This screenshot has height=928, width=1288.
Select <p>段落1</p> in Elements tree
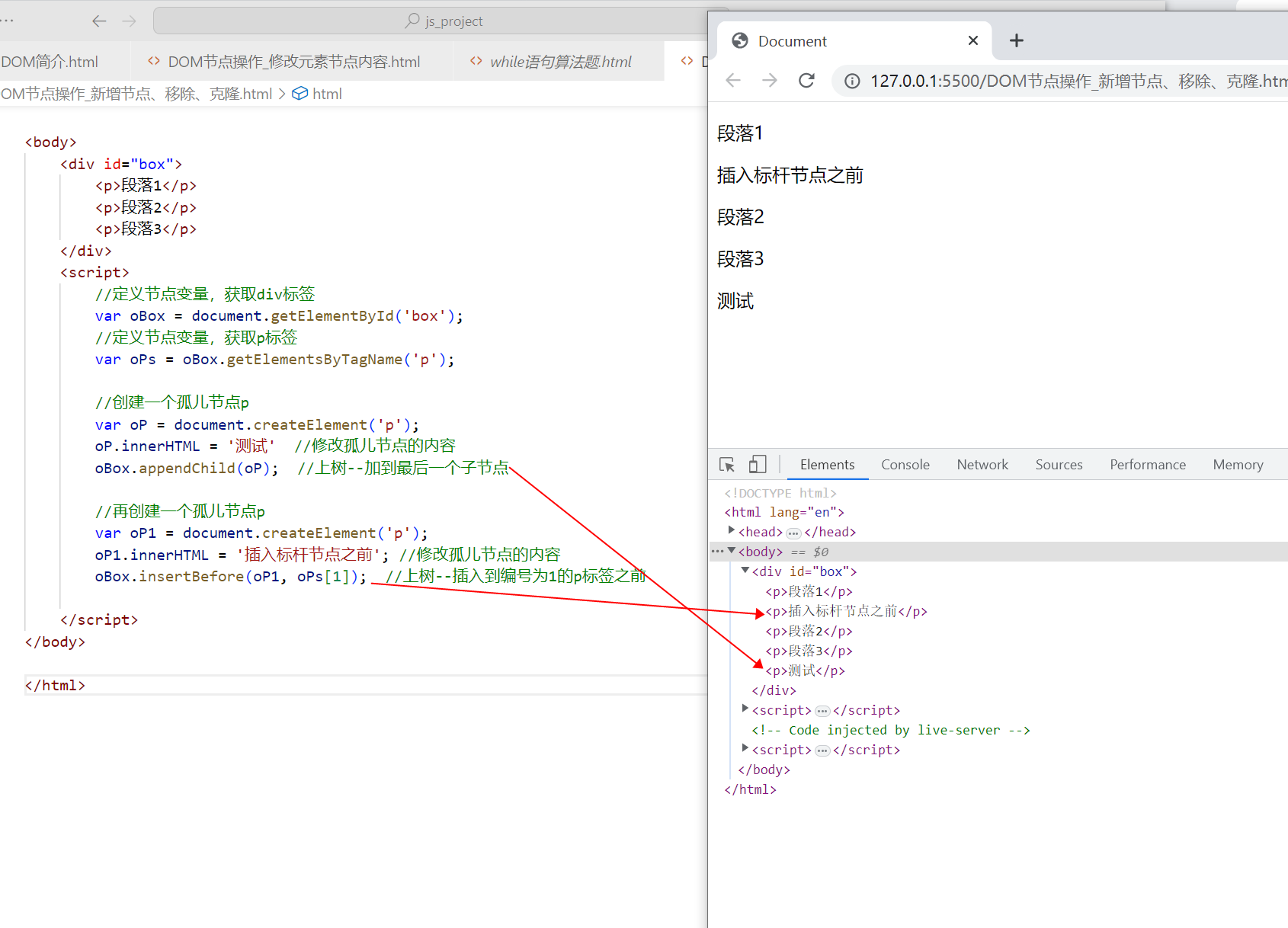(x=809, y=591)
